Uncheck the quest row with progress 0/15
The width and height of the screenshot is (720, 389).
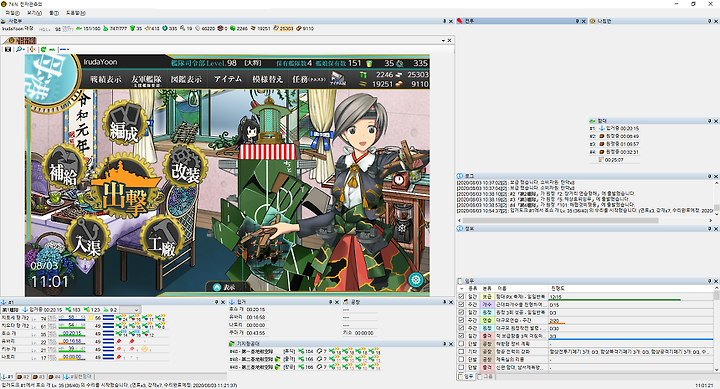[x=461, y=304]
